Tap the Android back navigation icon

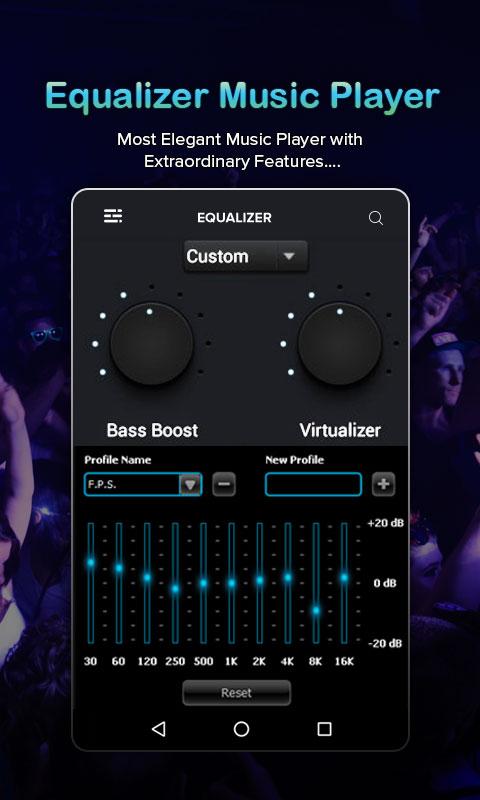159,729
